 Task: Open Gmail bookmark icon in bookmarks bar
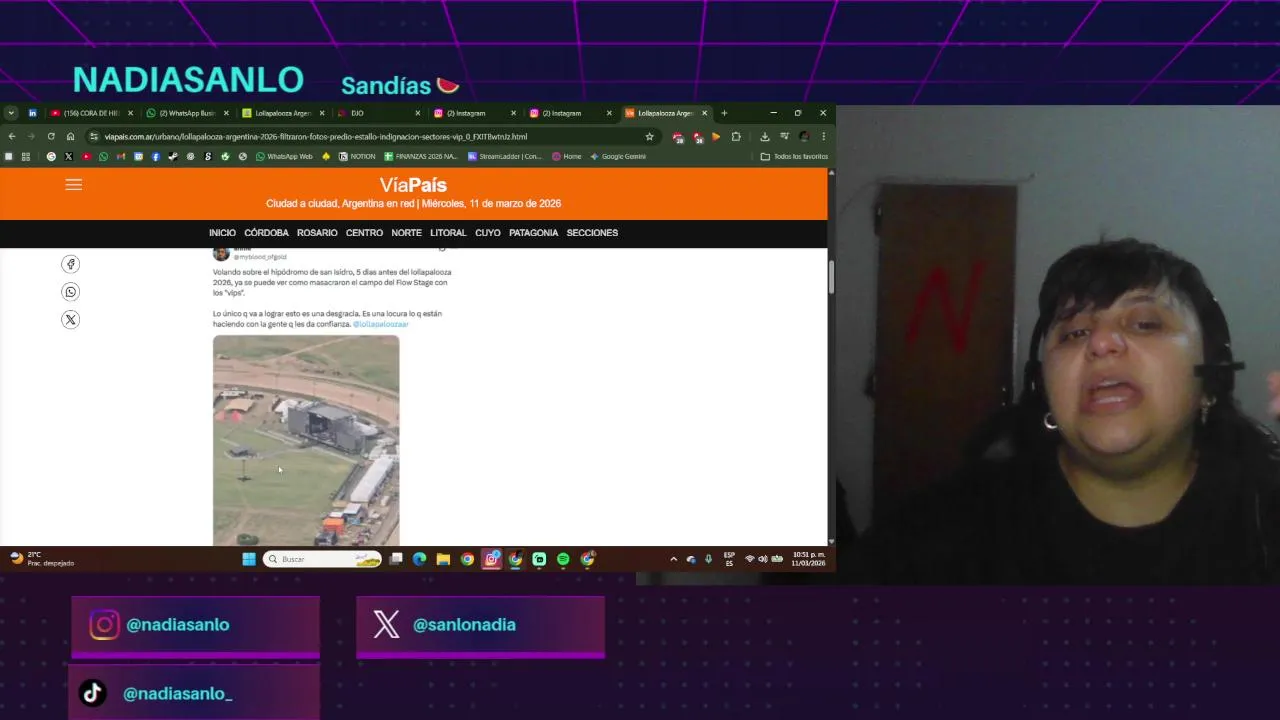[121, 156]
